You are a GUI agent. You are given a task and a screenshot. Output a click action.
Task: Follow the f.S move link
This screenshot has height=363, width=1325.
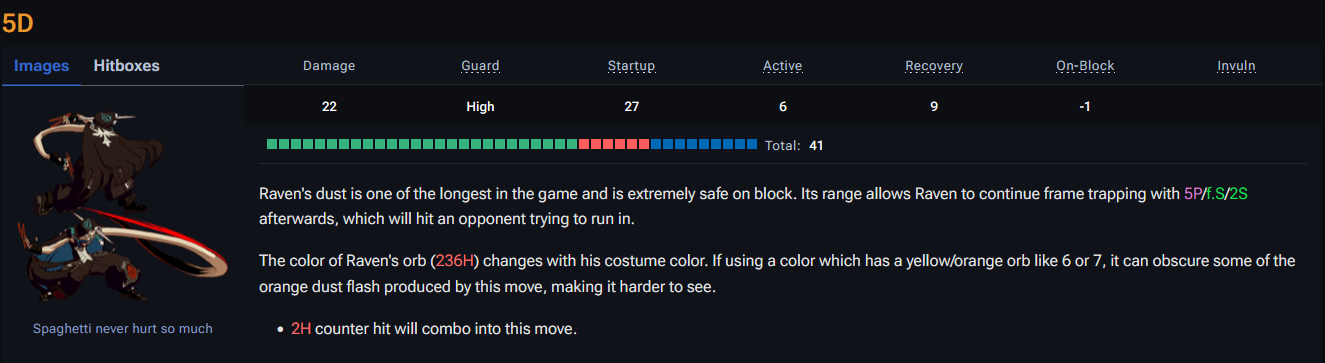coord(1215,194)
